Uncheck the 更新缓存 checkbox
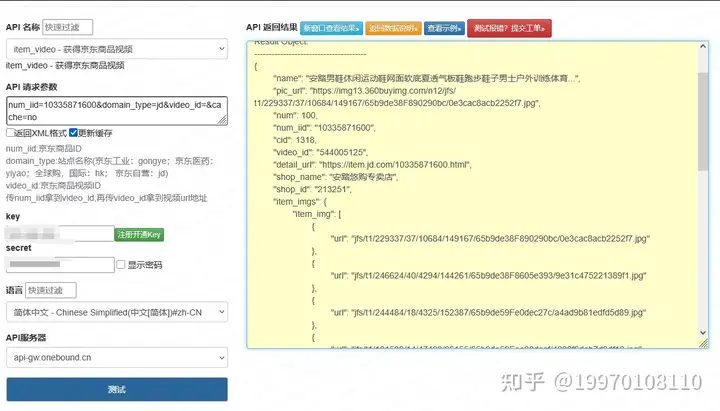The image size is (720, 411). point(73,133)
